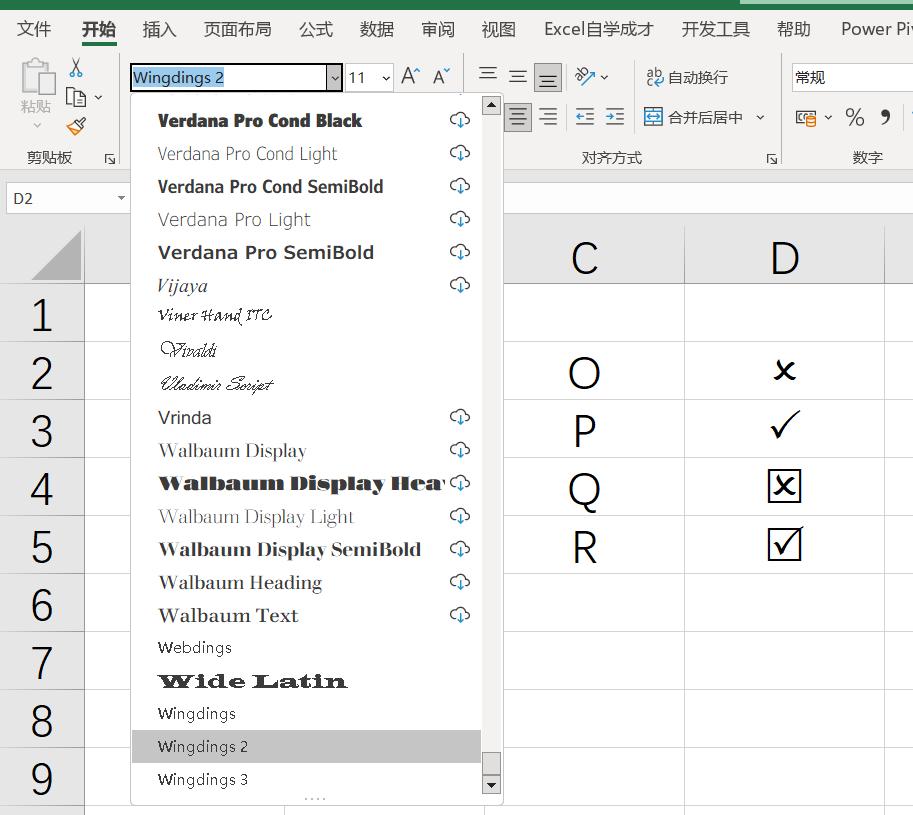Click the Decrease Indent icon
The height and width of the screenshot is (815, 913).
[x=585, y=117]
